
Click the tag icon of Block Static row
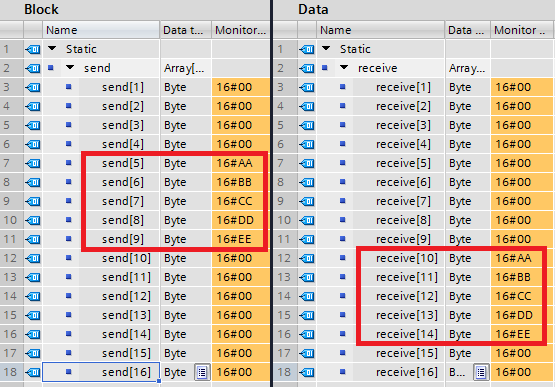coord(33,49)
